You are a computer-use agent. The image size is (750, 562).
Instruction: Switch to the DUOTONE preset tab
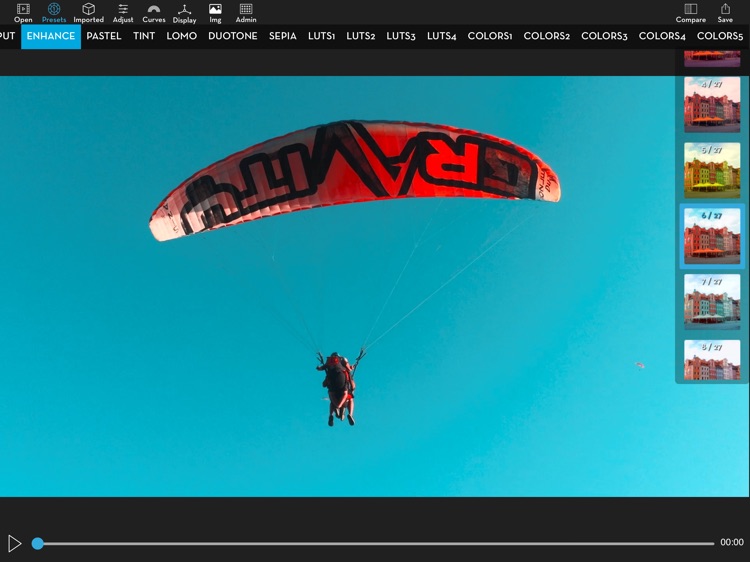tap(232, 36)
